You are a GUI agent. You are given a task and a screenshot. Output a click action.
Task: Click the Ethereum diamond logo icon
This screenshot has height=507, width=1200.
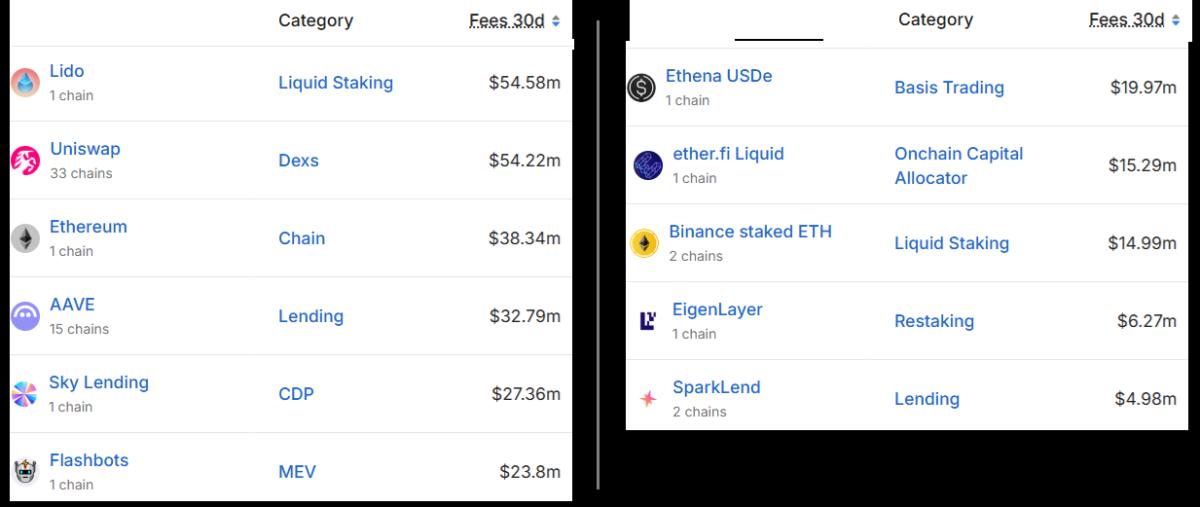coord(25,238)
